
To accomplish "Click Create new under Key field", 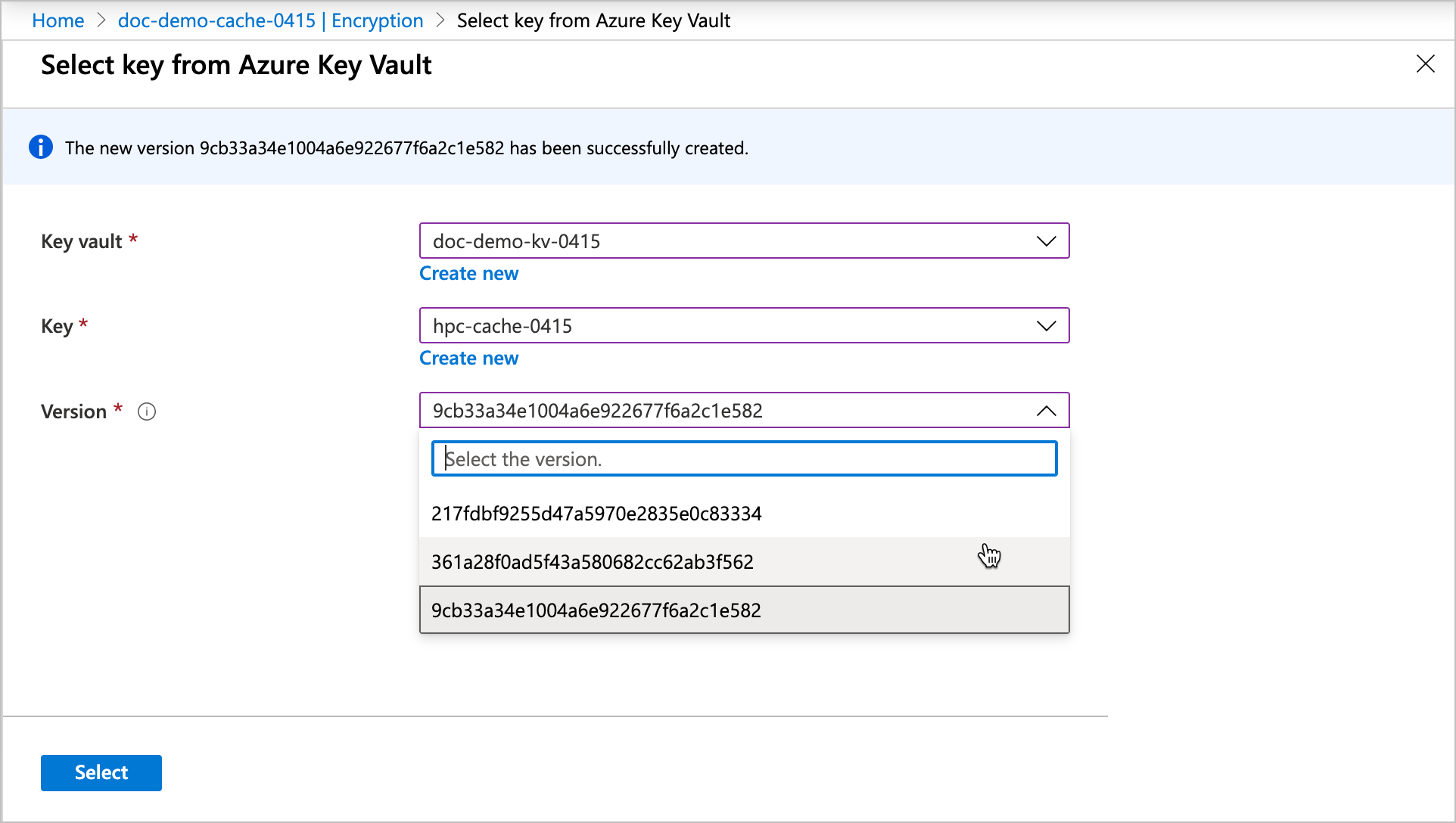I will 468,358.
